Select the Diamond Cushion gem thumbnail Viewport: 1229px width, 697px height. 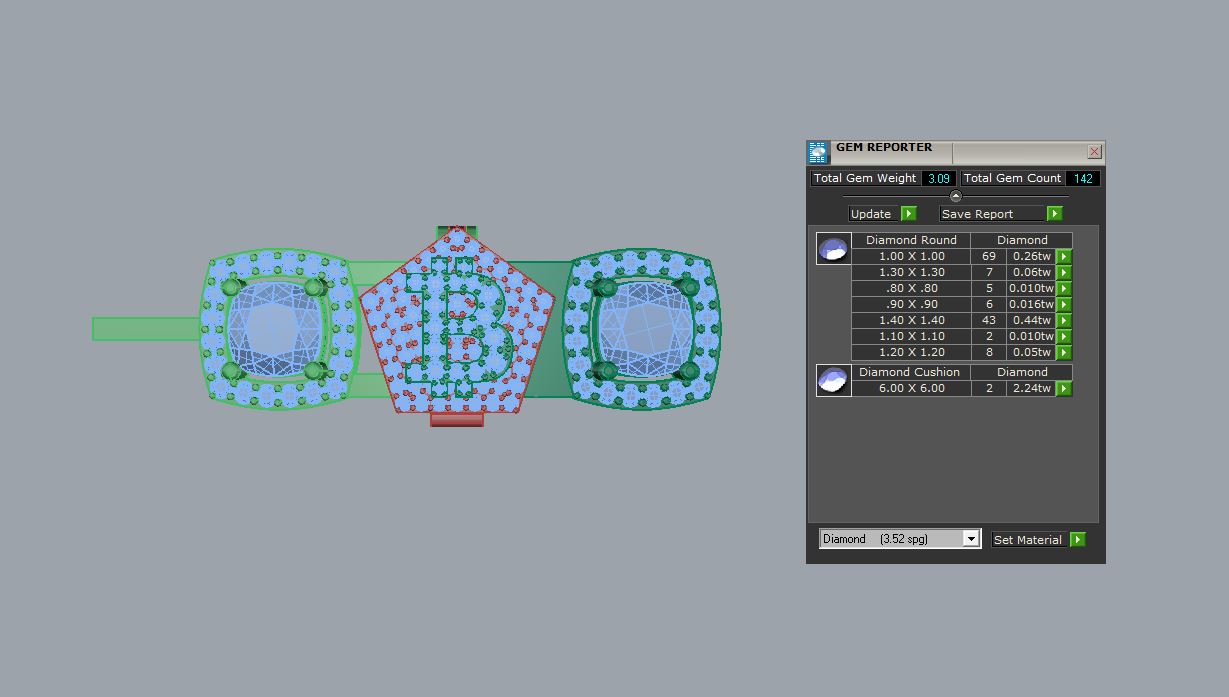coord(834,381)
